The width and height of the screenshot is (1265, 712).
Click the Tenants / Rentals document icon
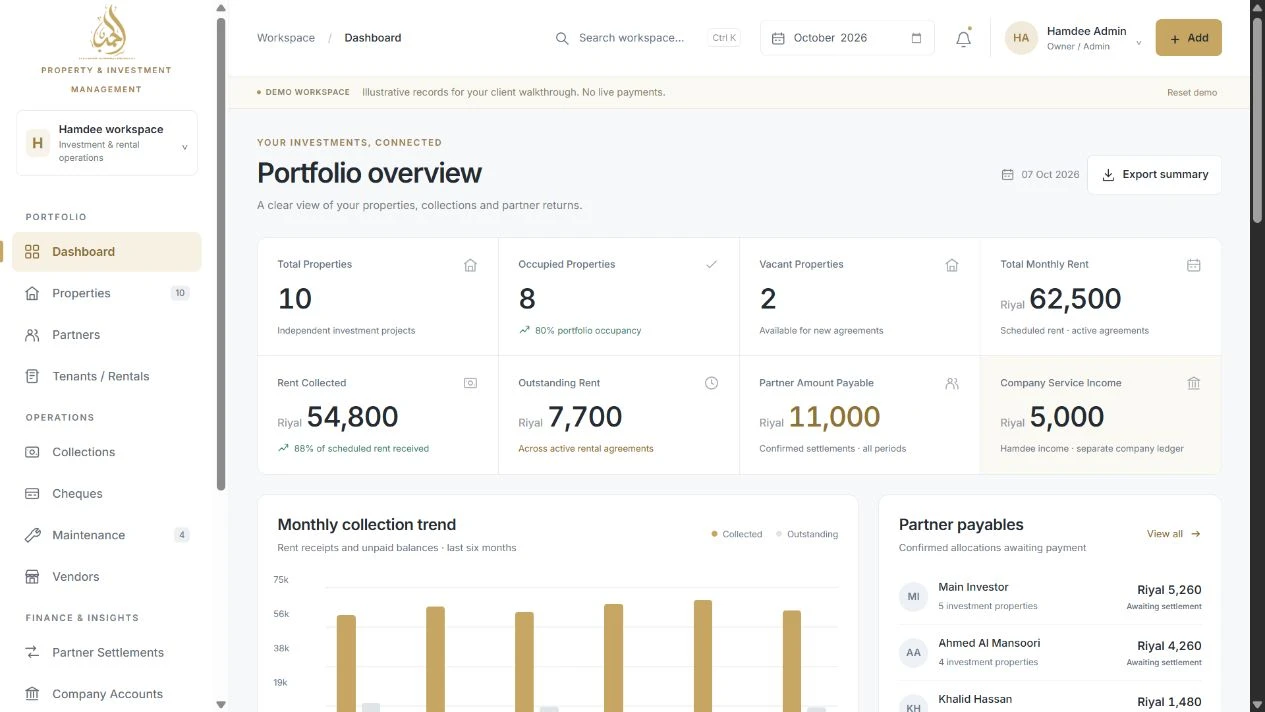coord(32,376)
